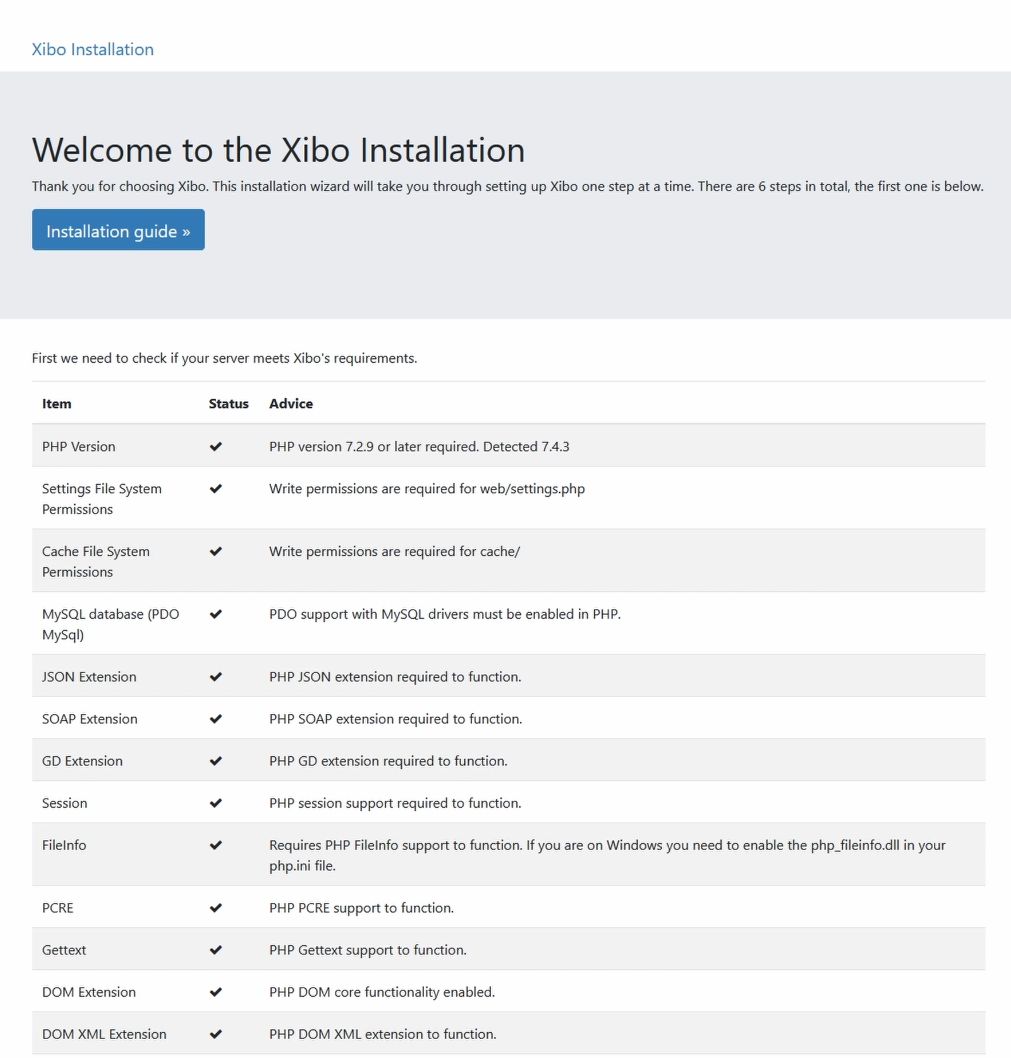This screenshot has height=1058, width=1011.
Task: Click the Cache File System Permissions checkmark
Action: [216, 551]
